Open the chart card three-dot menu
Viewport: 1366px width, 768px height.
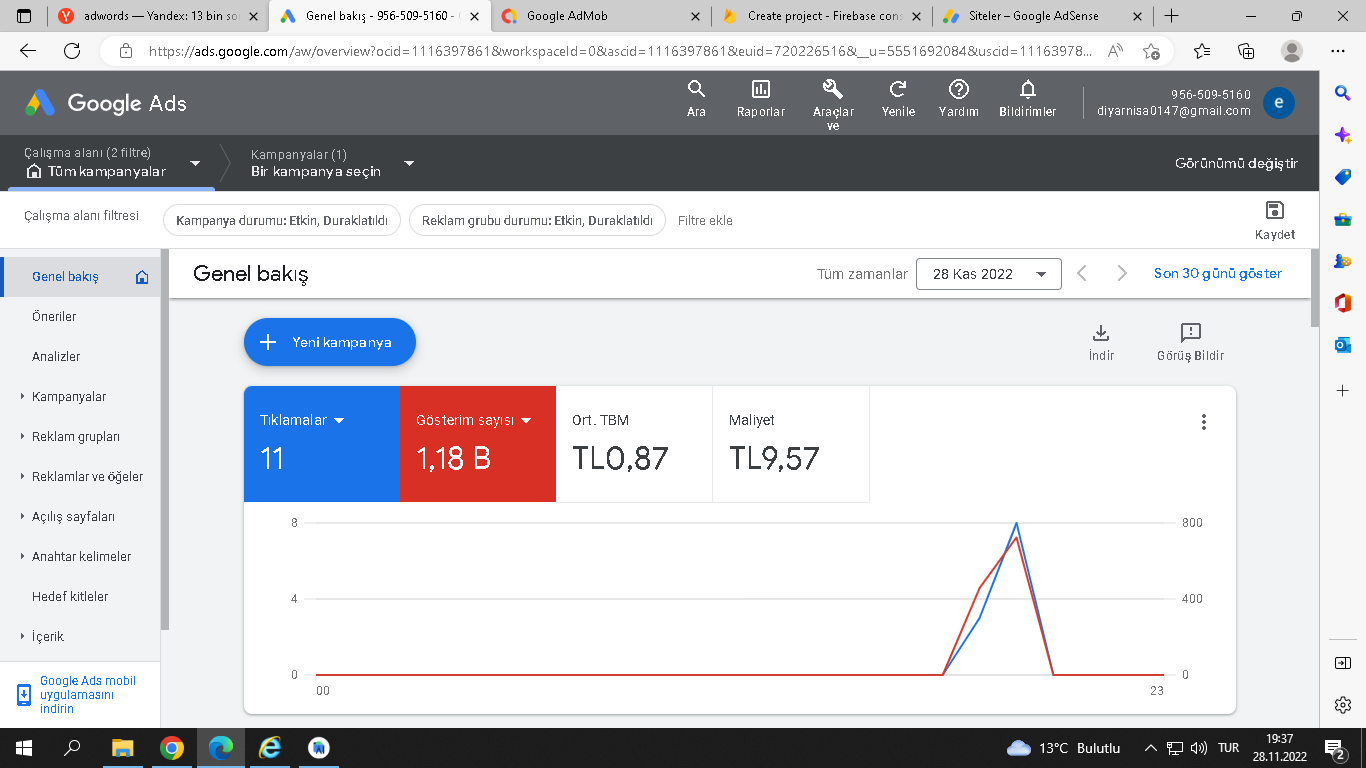coord(1204,422)
